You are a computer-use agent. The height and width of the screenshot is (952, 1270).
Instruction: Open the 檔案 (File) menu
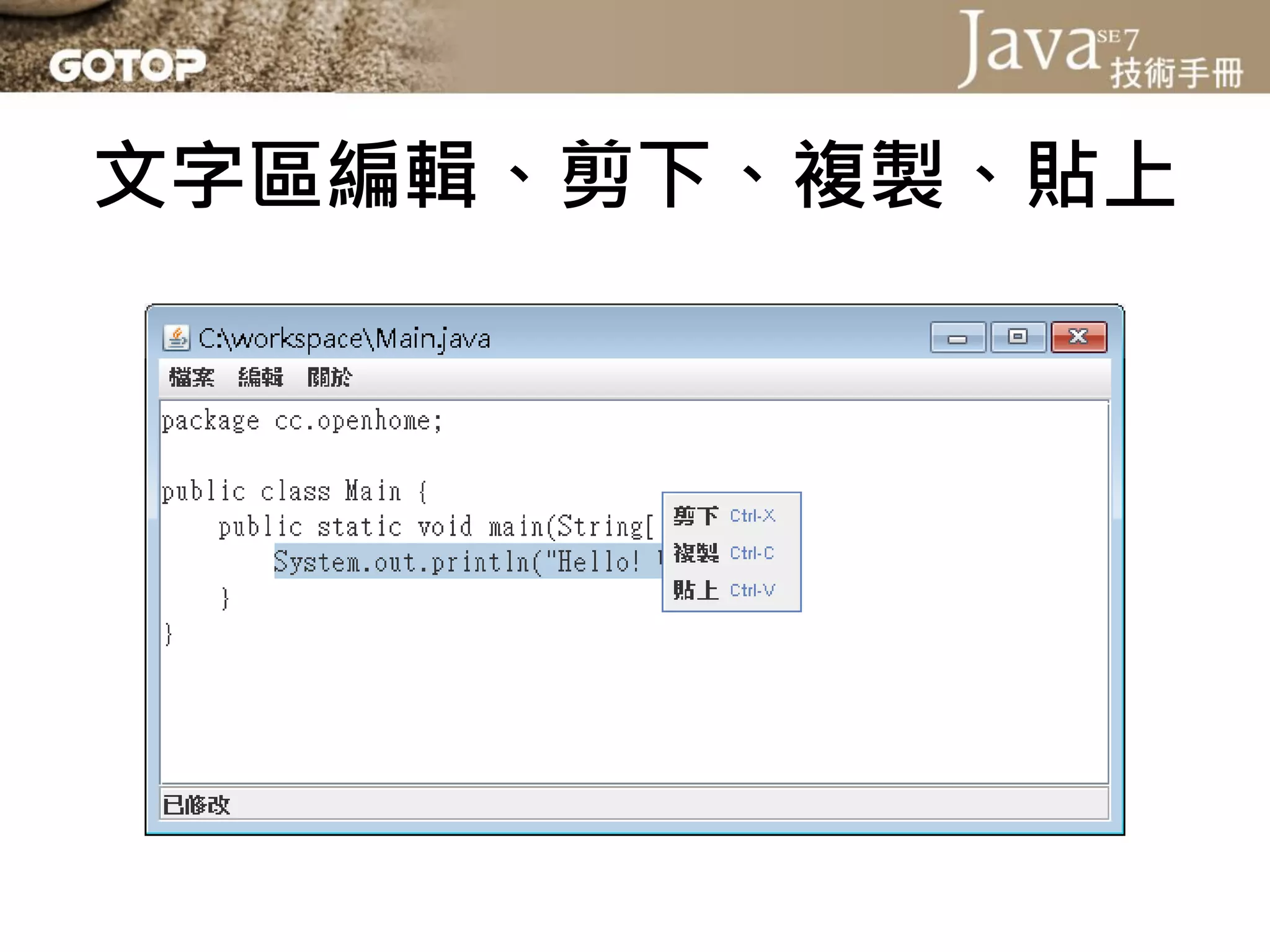click(192, 377)
